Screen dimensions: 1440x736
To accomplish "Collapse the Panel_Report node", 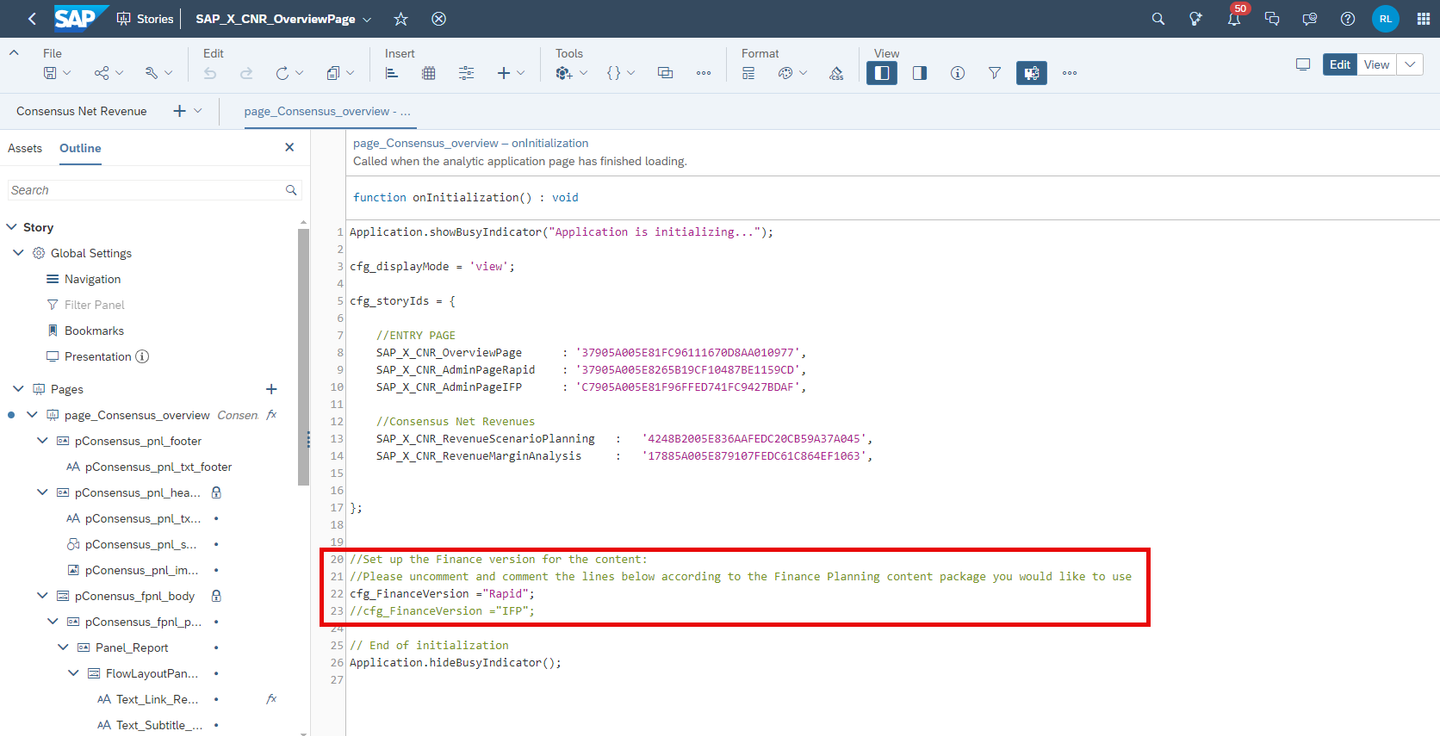I will 63,647.
